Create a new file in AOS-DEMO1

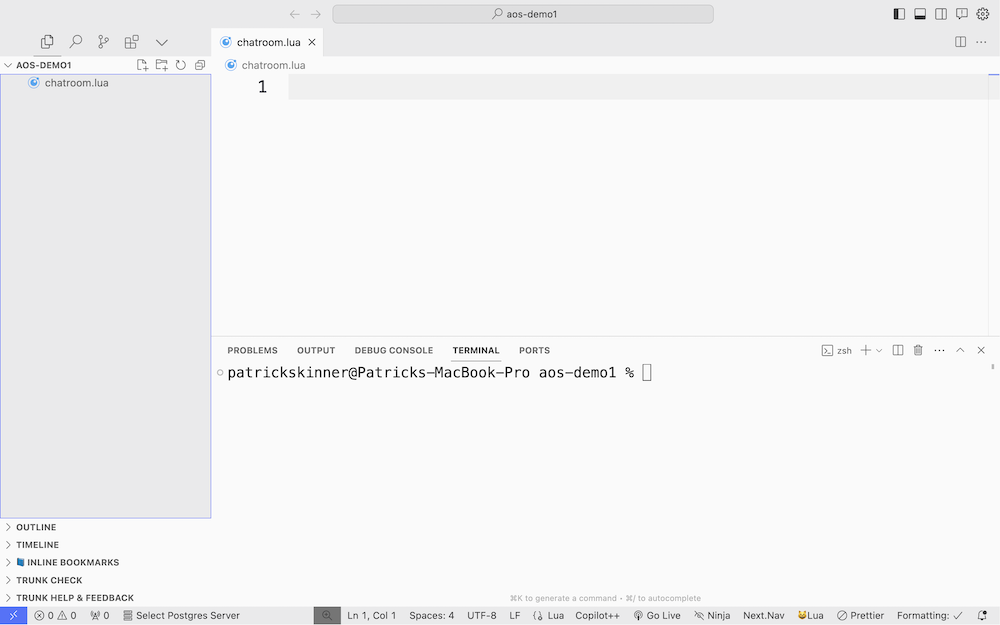142,64
